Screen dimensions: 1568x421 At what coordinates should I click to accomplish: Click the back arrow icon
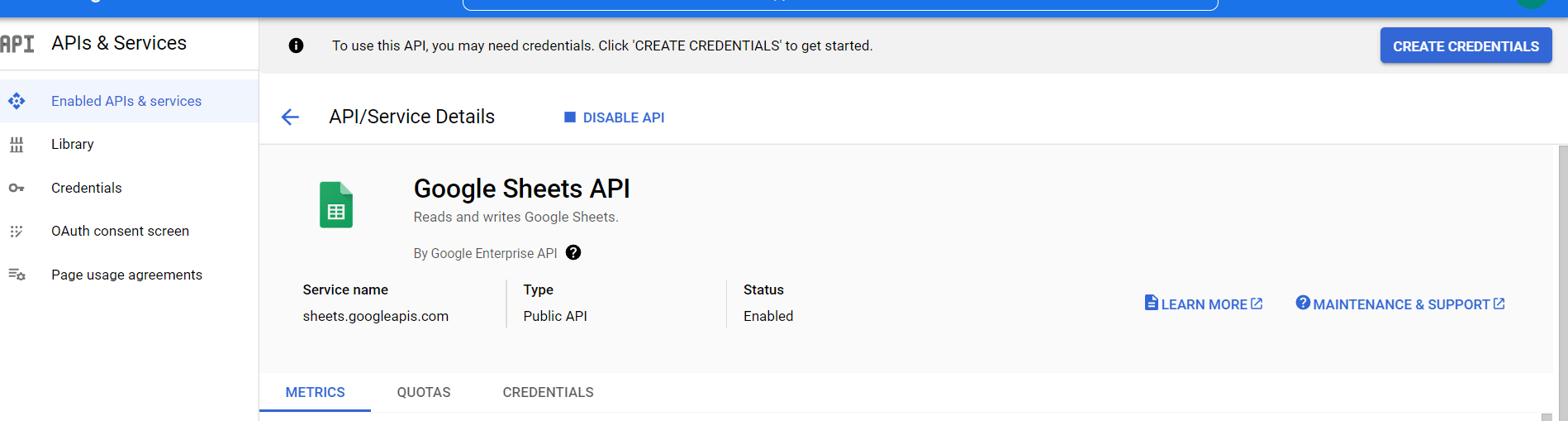pos(290,117)
